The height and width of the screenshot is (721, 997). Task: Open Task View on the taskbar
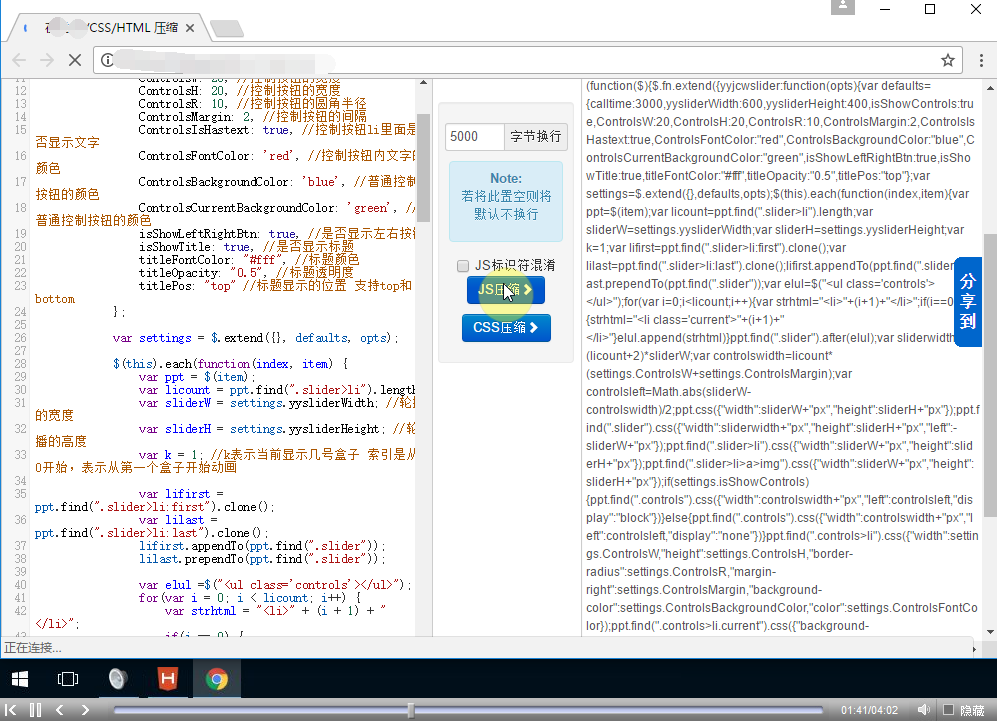click(68, 680)
